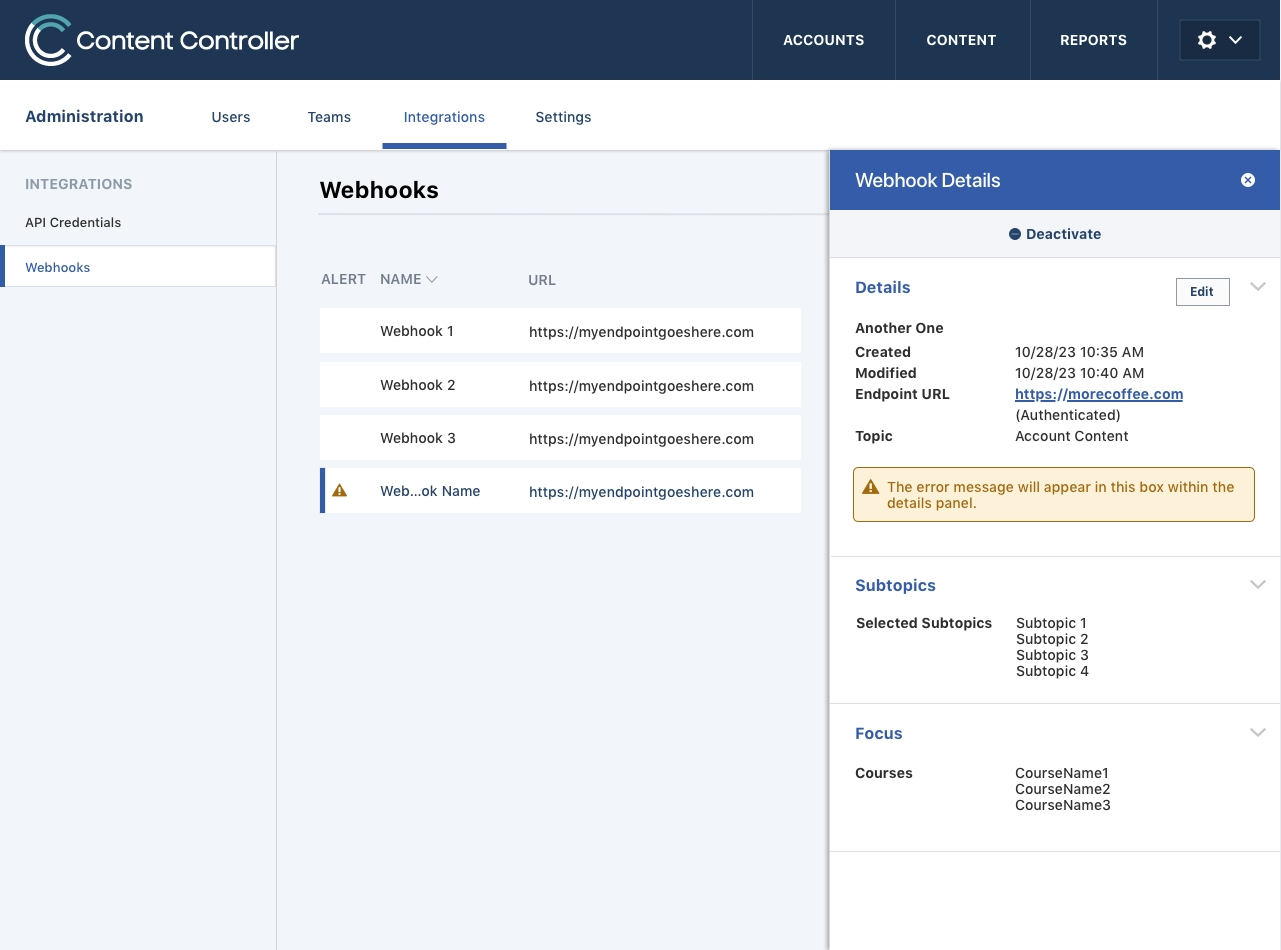This screenshot has width=1281, height=950.
Task: Open the https://morecoffee.com link
Action: (1099, 394)
